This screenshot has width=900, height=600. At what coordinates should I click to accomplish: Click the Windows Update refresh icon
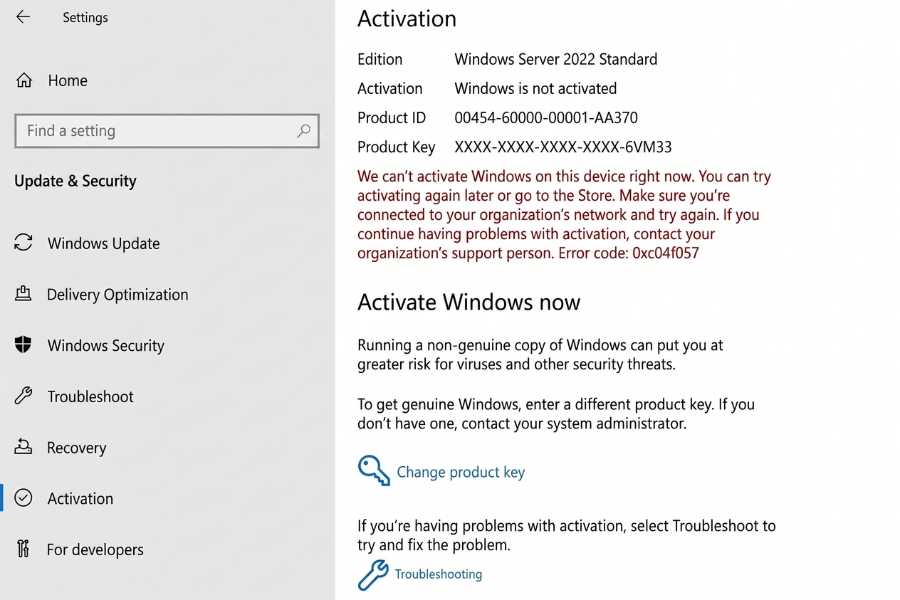click(x=24, y=243)
